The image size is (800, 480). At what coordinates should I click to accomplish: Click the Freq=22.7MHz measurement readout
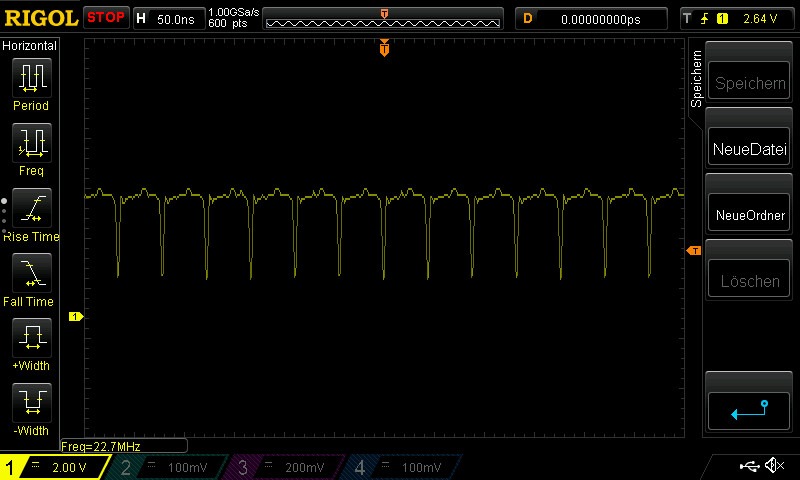click(x=123, y=446)
